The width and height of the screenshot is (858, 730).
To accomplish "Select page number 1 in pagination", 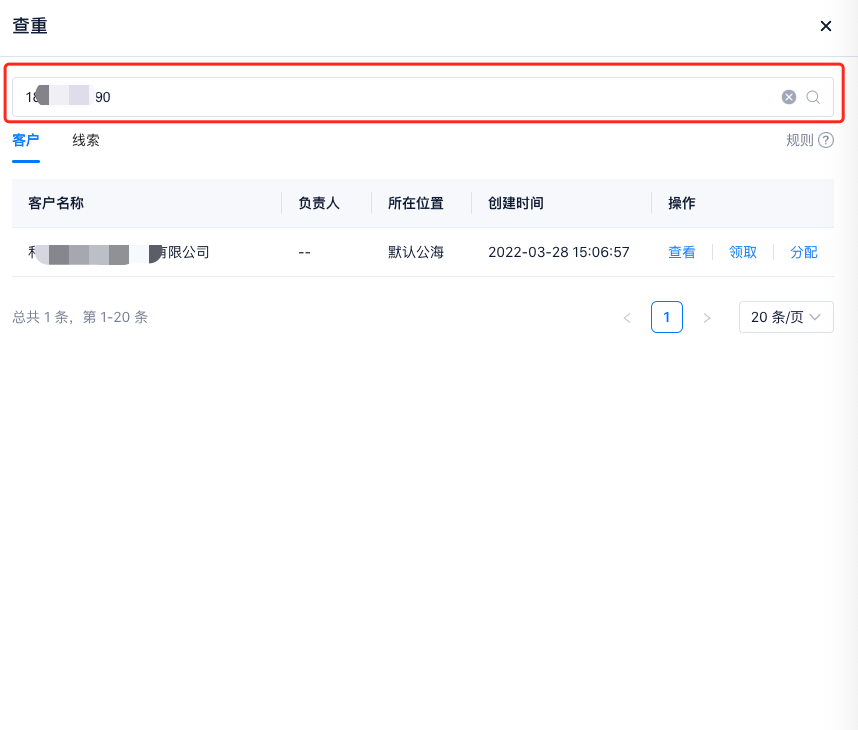I will click(667, 317).
